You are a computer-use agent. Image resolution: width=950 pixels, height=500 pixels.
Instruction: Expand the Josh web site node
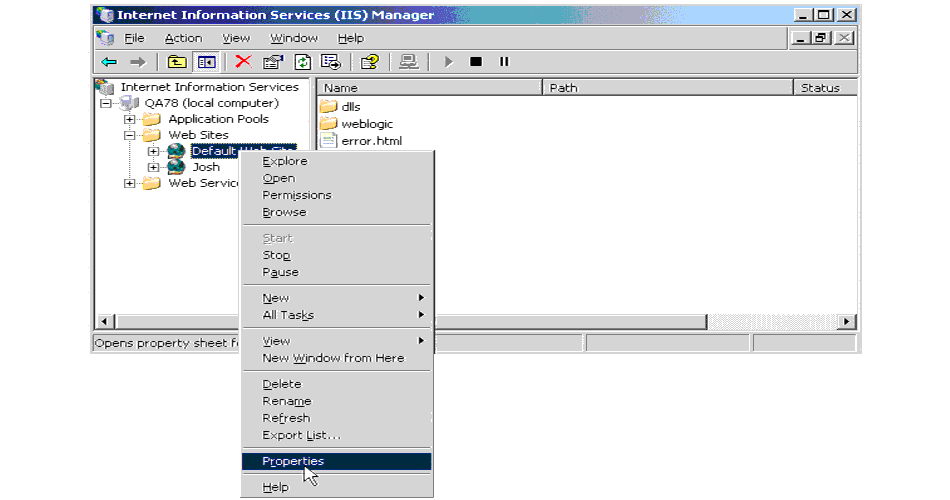tap(153, 167)
